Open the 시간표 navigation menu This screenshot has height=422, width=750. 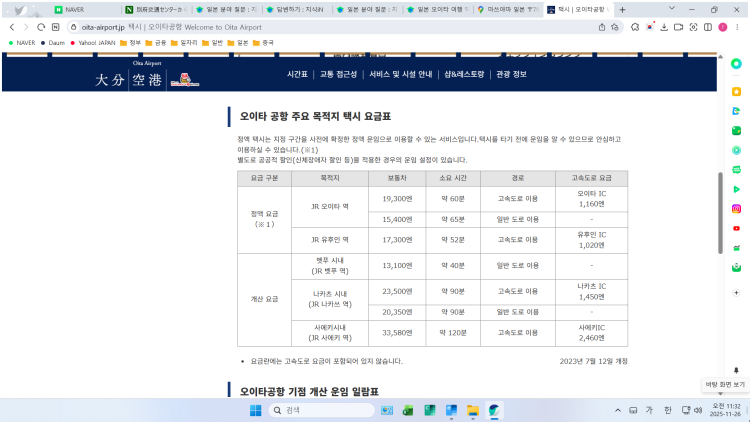coord(297,74)
